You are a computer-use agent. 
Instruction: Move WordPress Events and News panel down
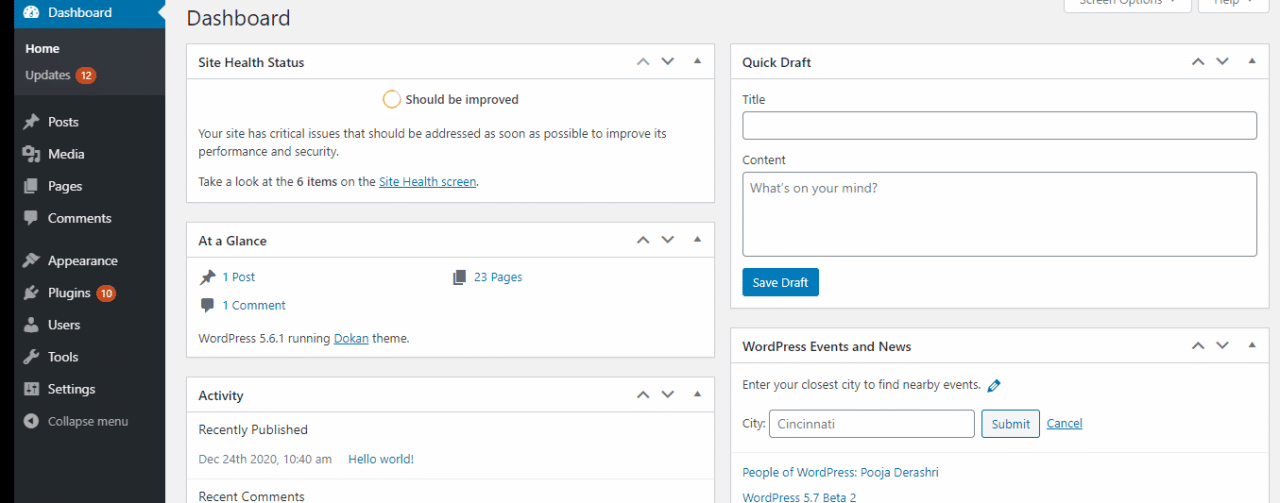click(1222, 346)
